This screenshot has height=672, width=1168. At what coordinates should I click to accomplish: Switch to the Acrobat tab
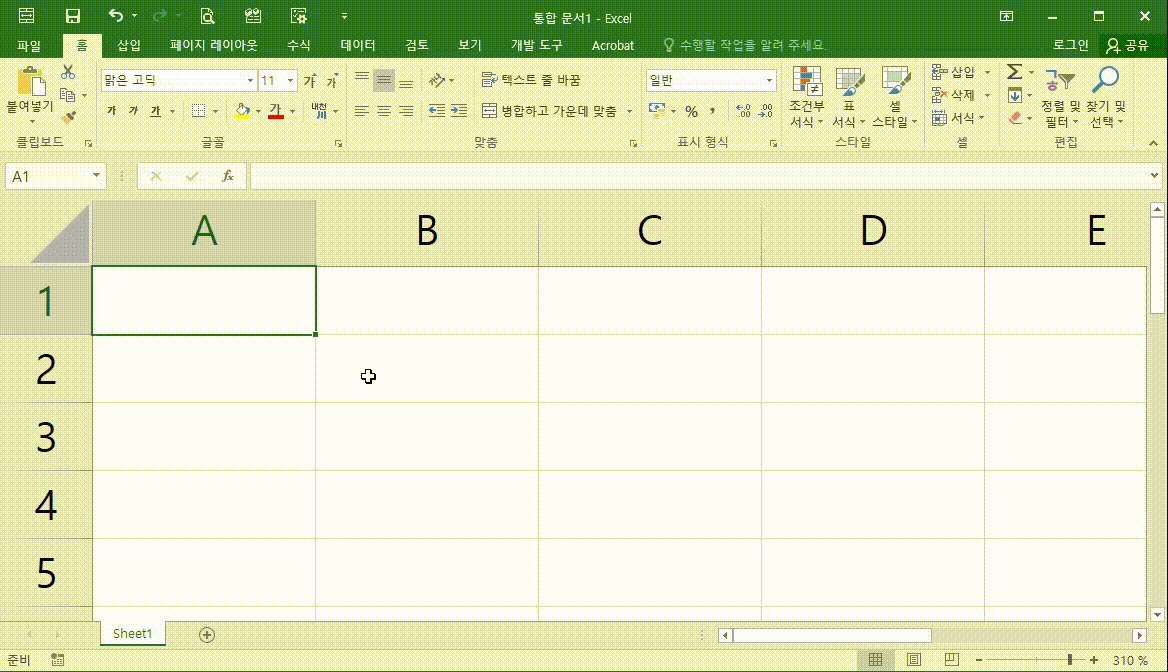coord(613,45)
